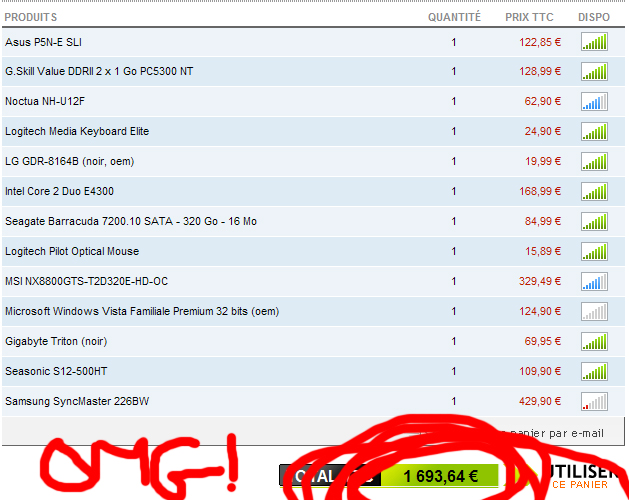Open Samsung SyncMaster 226BW product

tap(77, 401)
